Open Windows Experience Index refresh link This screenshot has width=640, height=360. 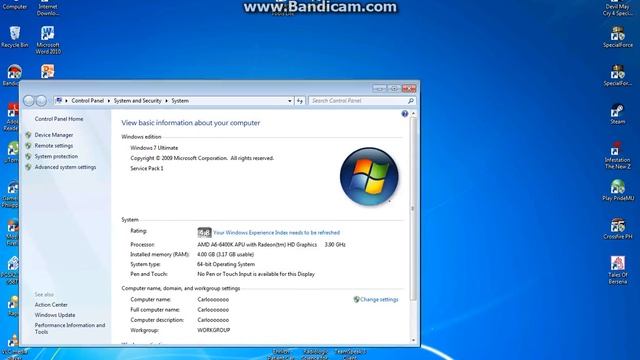click(276, 233)
